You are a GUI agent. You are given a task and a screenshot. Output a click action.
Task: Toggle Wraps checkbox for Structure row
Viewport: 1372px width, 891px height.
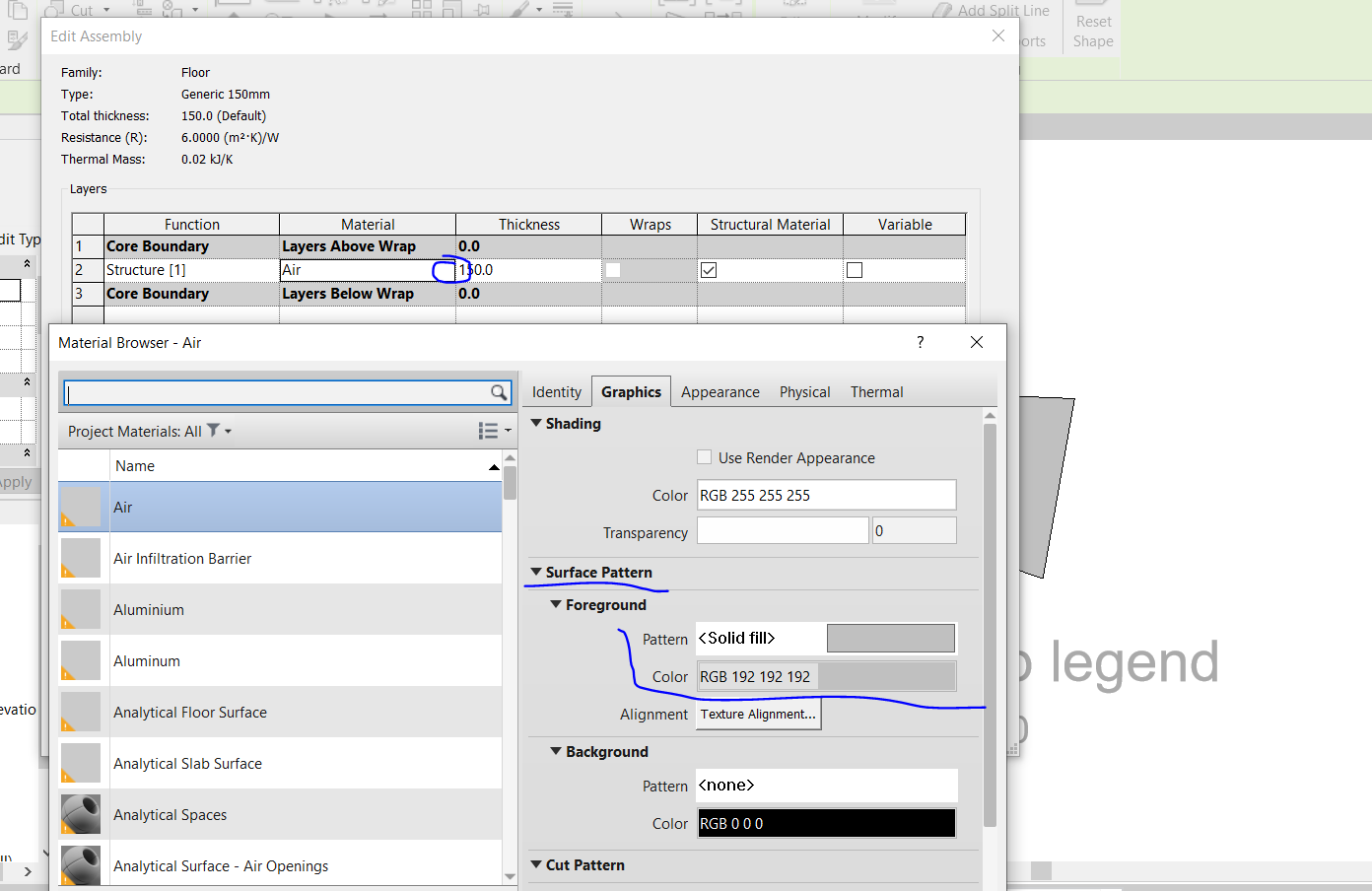(613, 270)
